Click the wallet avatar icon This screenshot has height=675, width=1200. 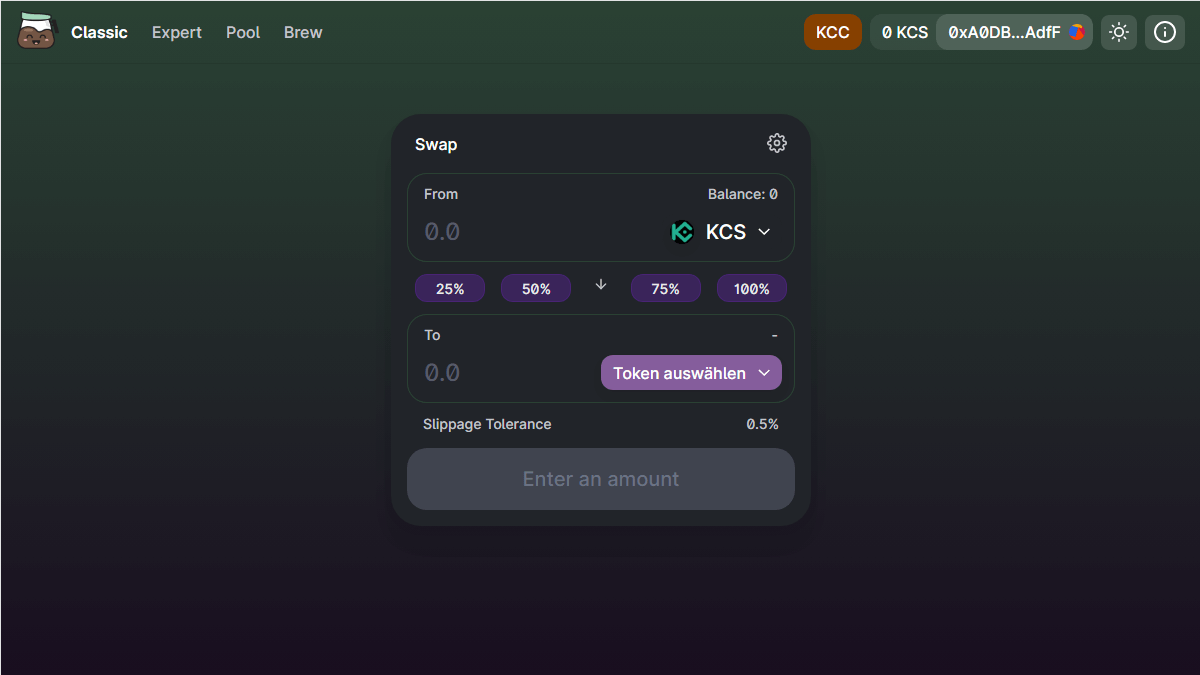pos(1077,32)
